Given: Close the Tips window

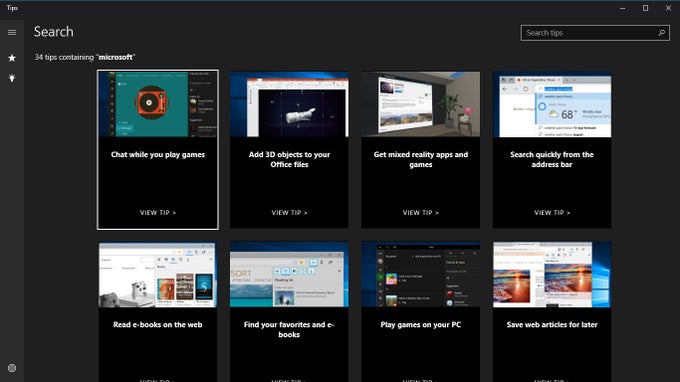Looking at the screenshot, I should coord(668,8).
